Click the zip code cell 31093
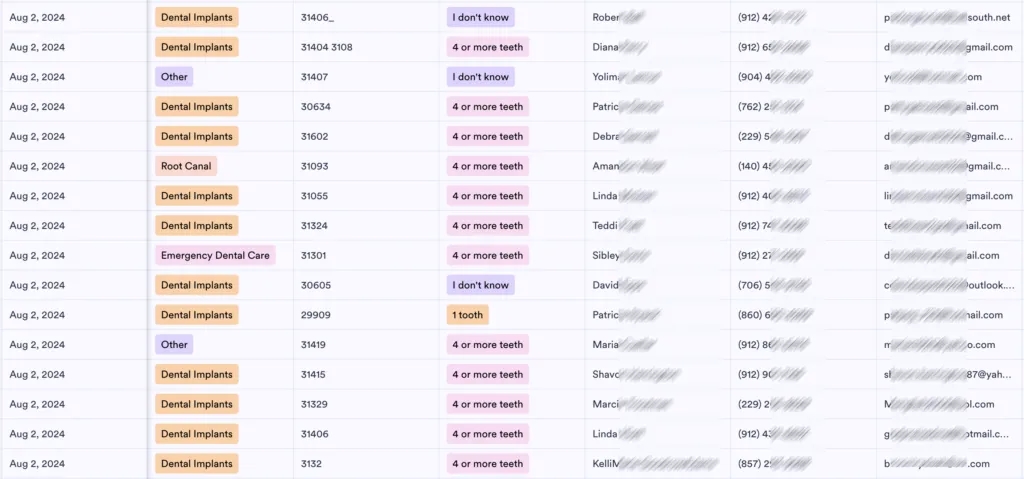This screenshot has height=479, width=1024. (x=366, y=166)
